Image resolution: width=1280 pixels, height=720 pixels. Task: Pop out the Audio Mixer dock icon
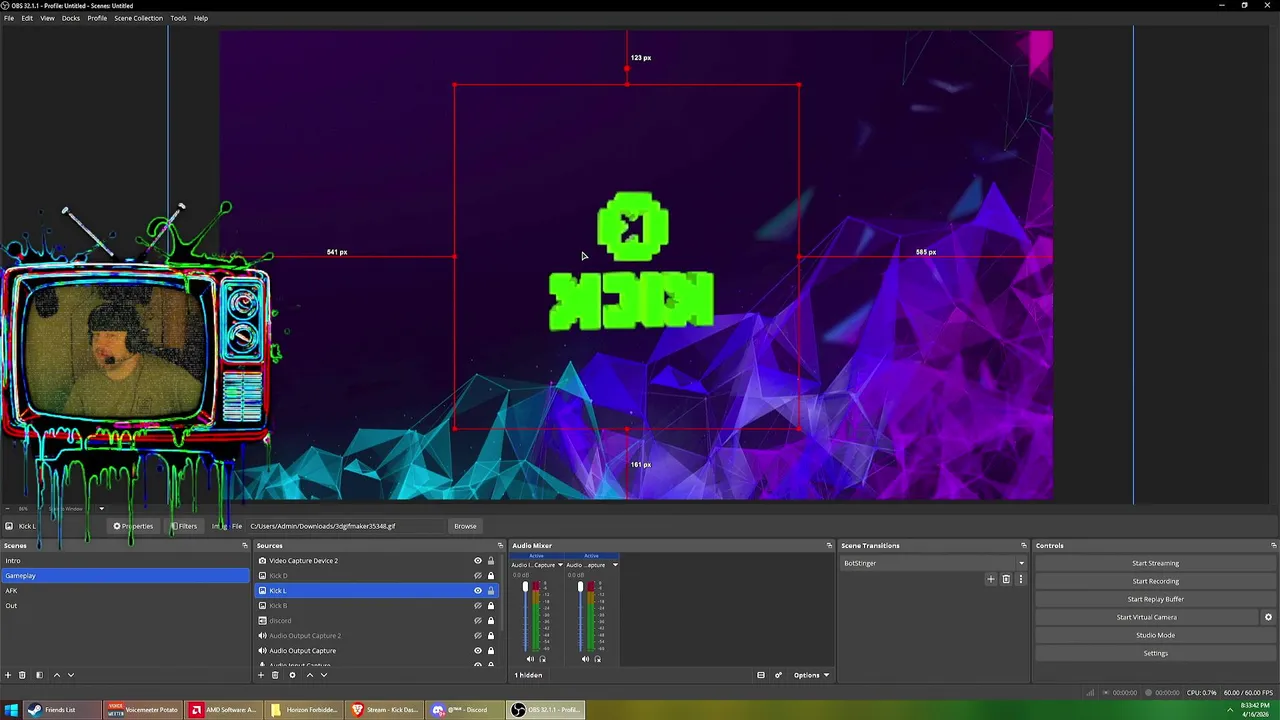click(x=829, y=546)
